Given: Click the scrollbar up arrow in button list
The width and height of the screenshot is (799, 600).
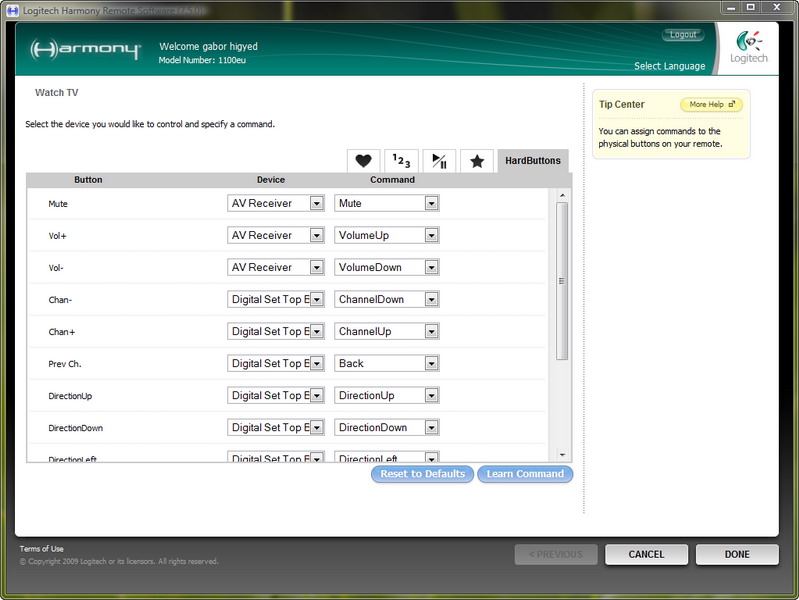Looking at the screenshot, I should (x=562, y=195).
